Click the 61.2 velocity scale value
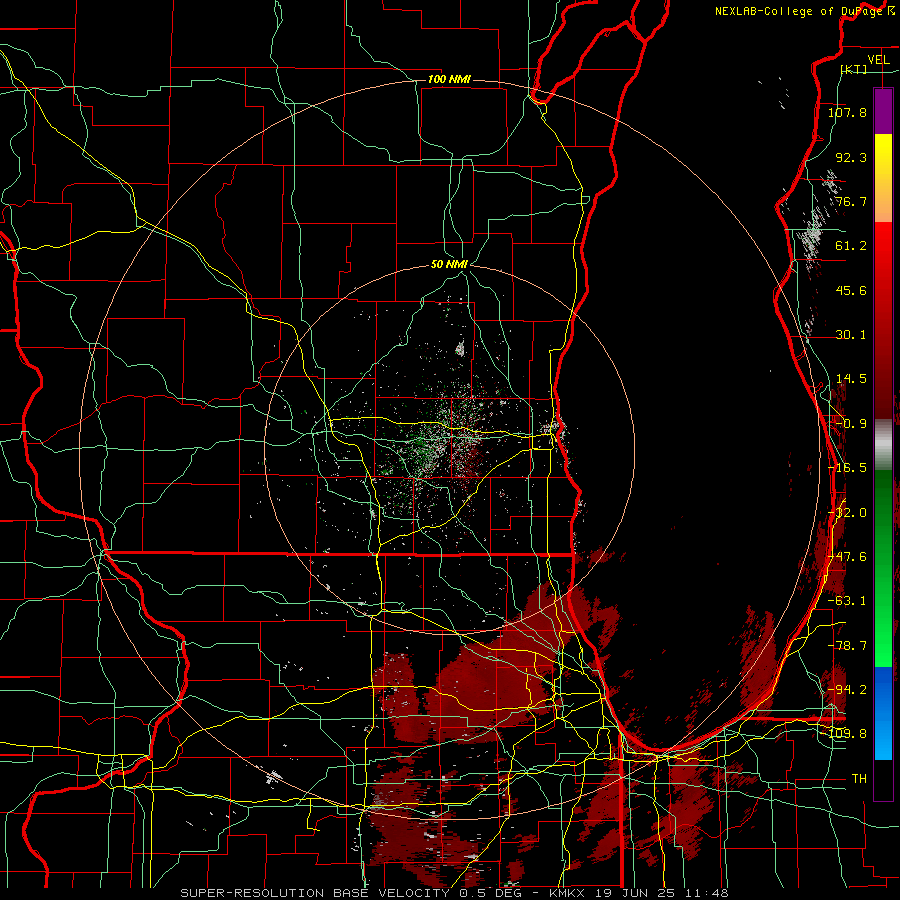This screenshot has width=900, height=900. [x=851, y=246]
